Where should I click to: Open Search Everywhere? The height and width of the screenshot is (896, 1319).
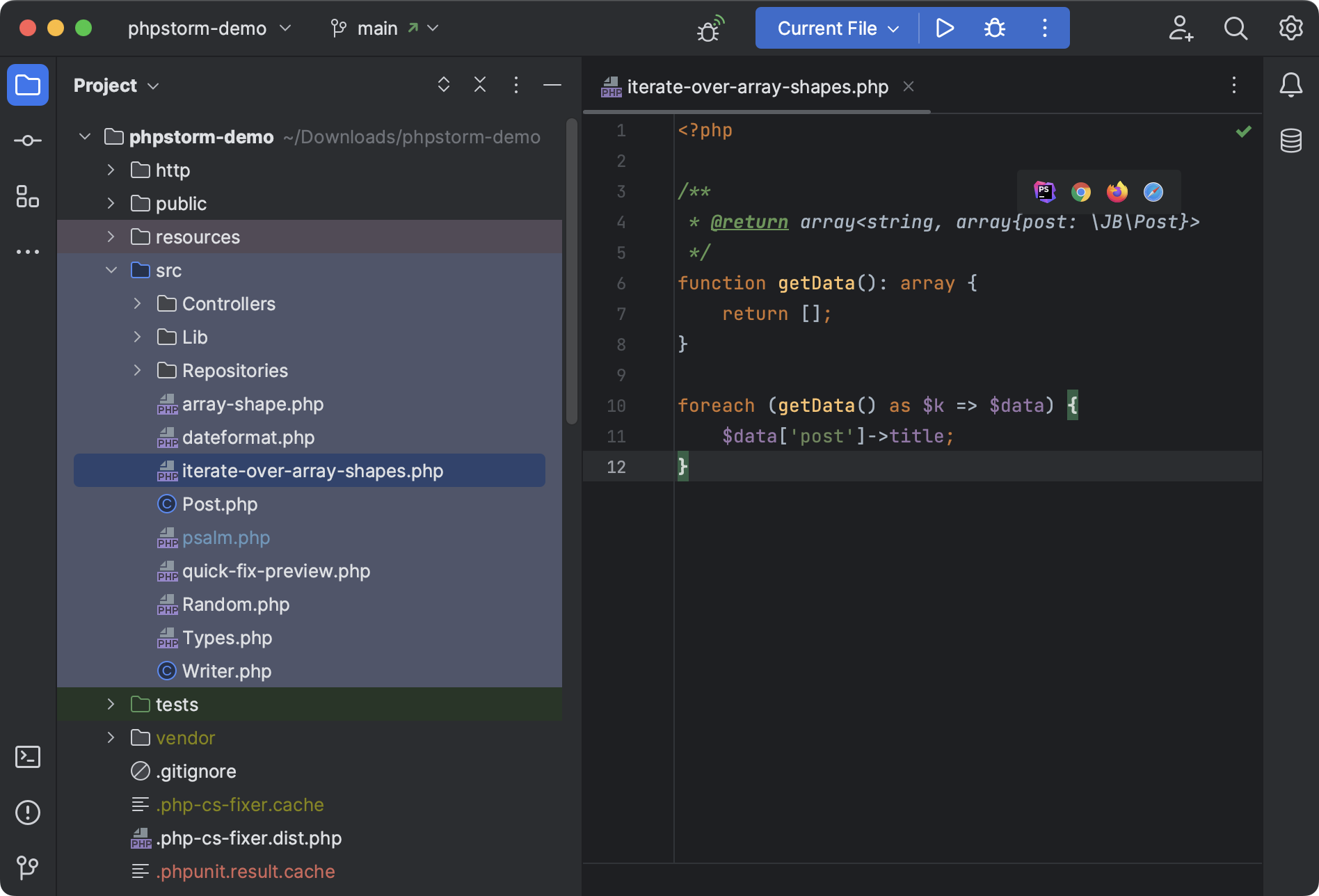click(1236, 28)
